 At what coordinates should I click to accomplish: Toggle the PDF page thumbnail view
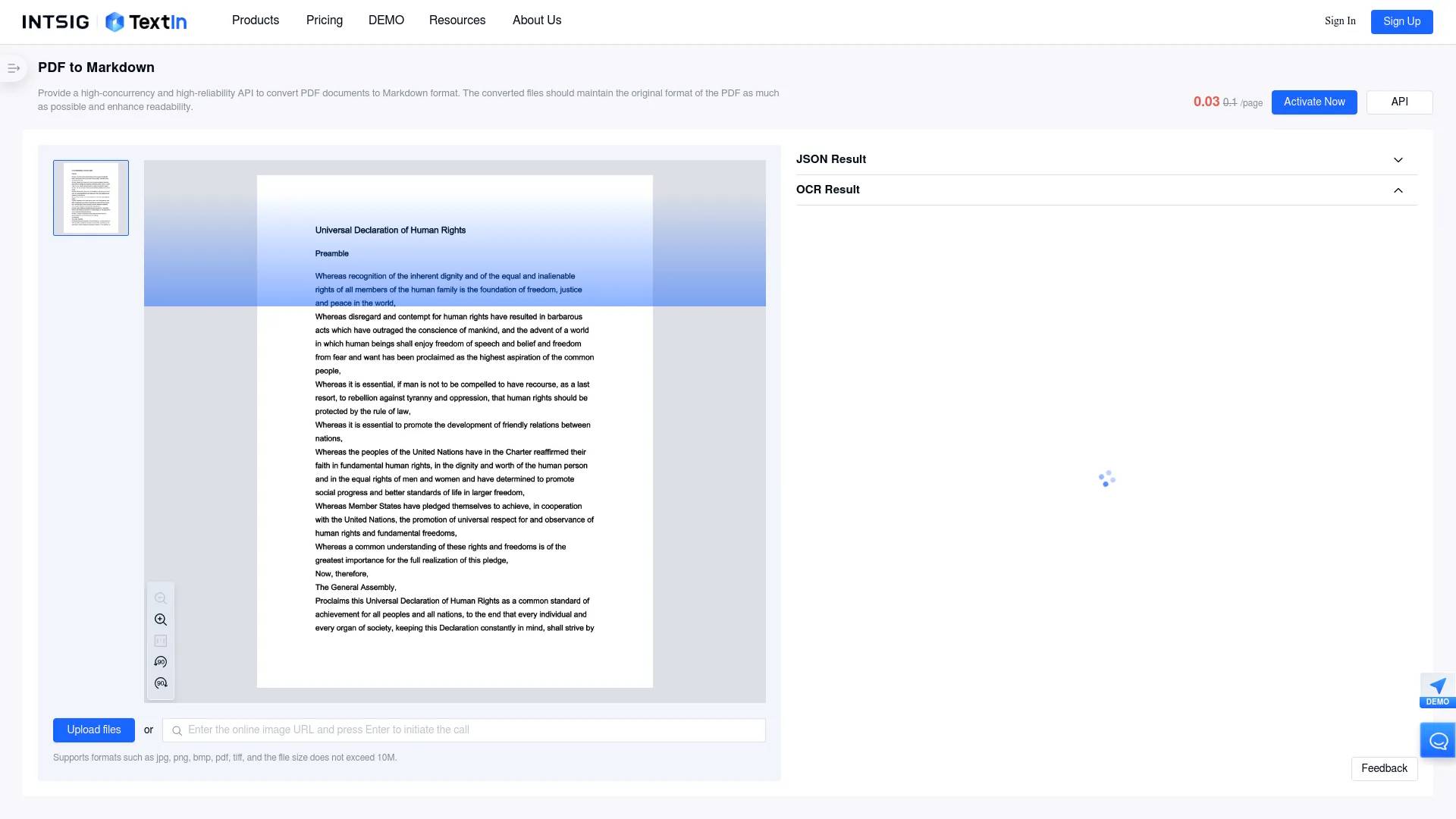[x=14, y=67]
